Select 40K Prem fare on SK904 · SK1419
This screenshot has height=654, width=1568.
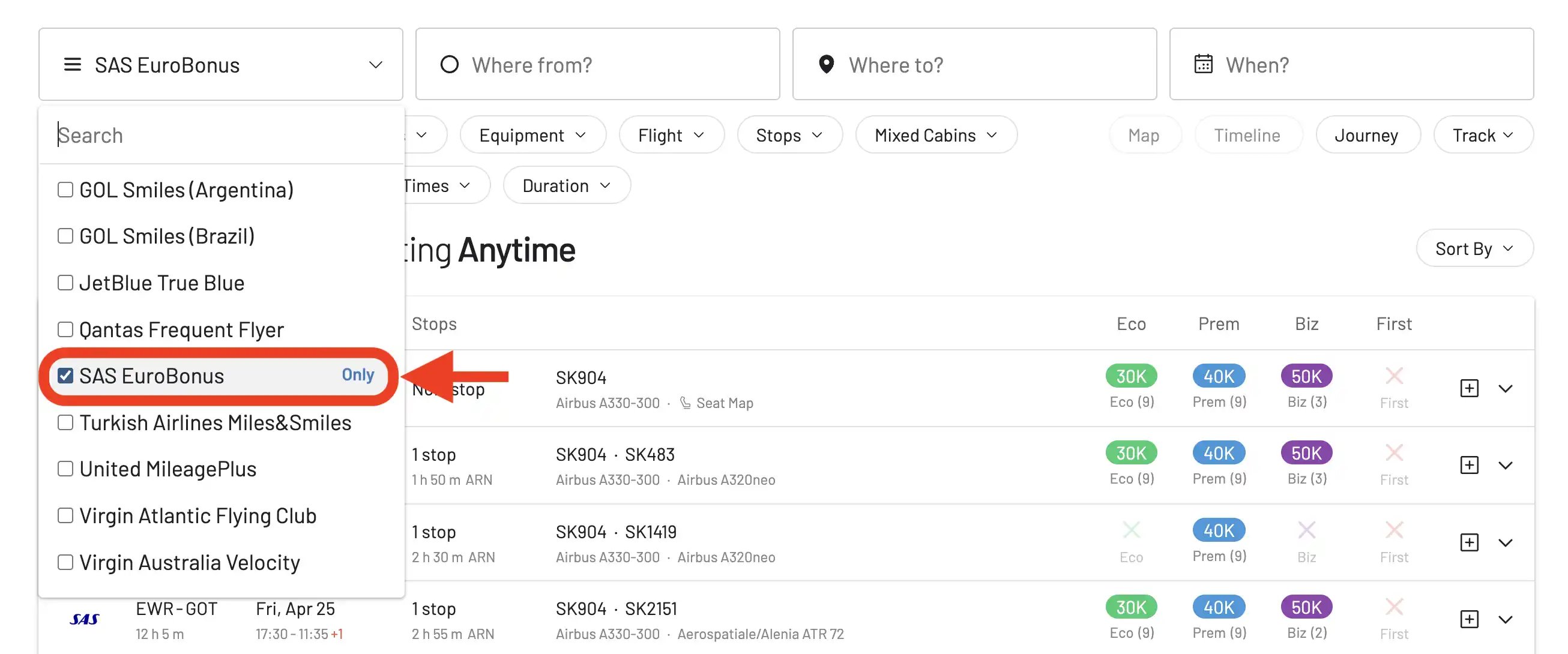click(1219, 530)
